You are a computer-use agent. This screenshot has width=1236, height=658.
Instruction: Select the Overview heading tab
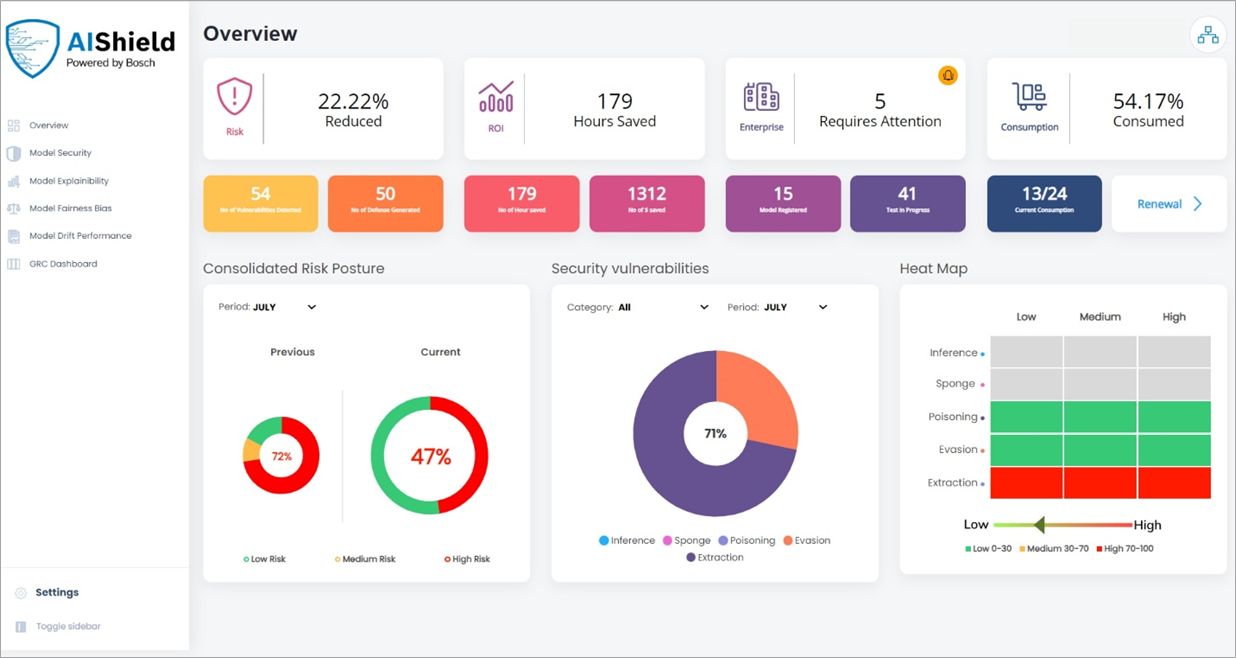pos(250,33)
